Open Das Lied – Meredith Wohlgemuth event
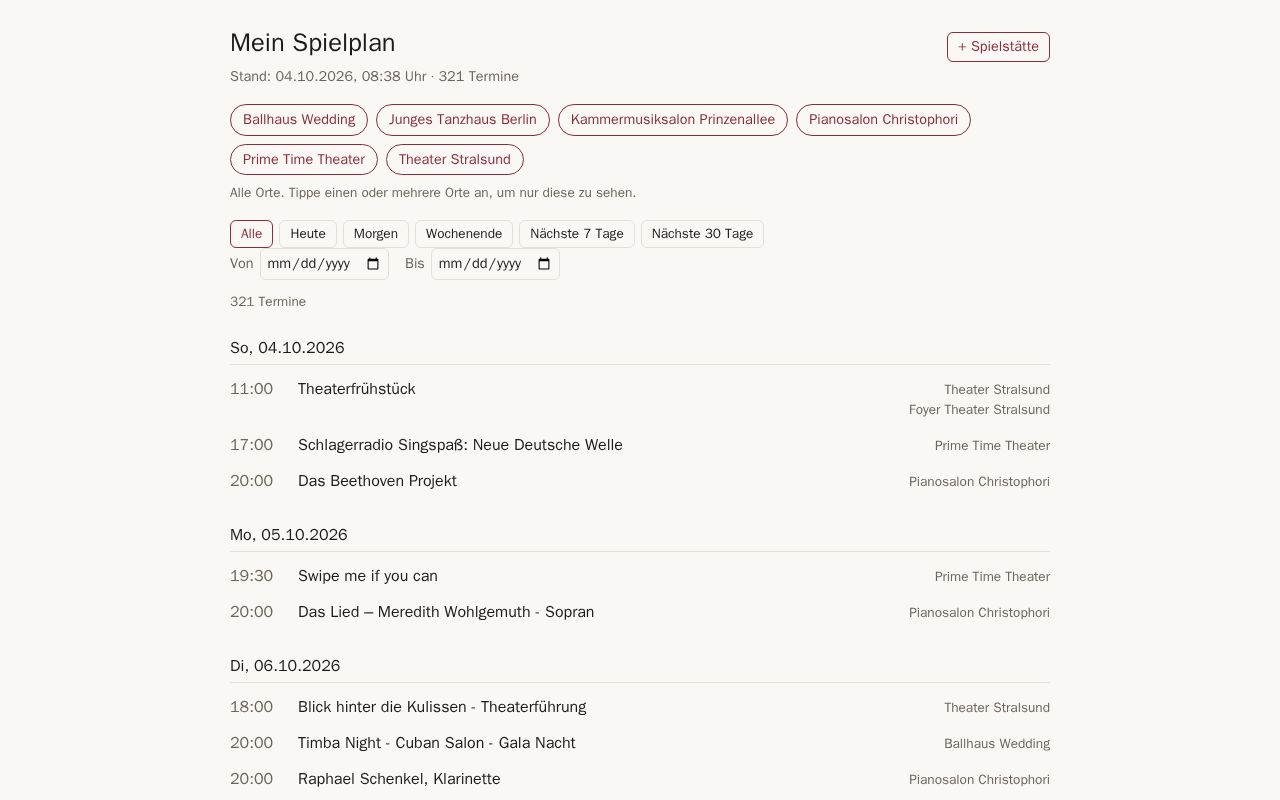The height and width of the screenshot is (800, 1280). (446, 612)
